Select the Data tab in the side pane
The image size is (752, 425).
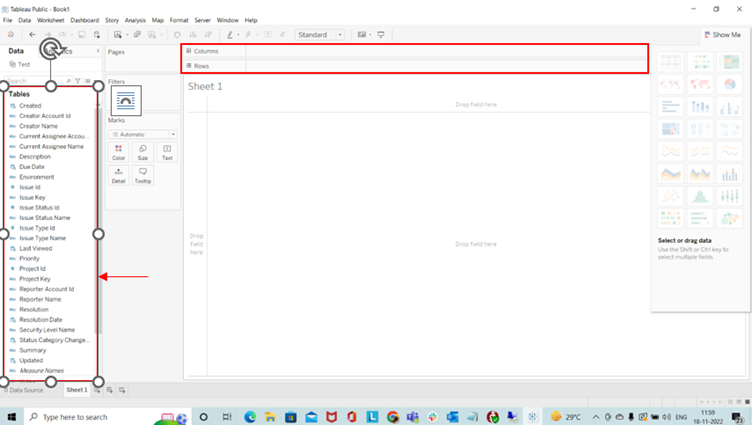tap(16, 51)
